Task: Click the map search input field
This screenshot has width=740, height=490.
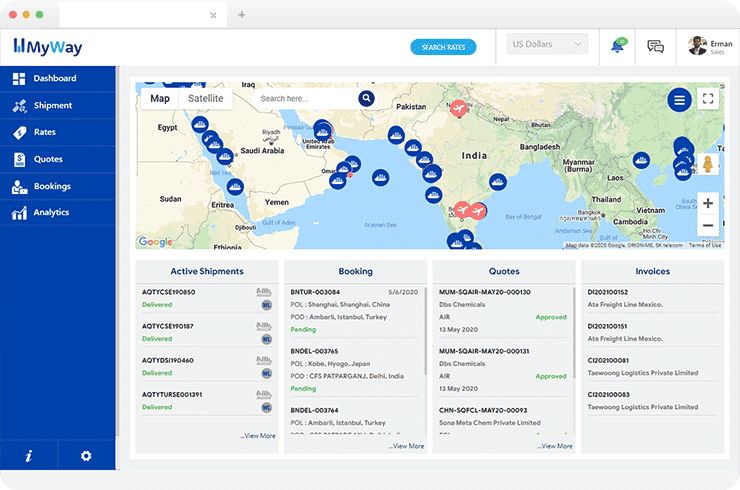Action: pos(306,99)
